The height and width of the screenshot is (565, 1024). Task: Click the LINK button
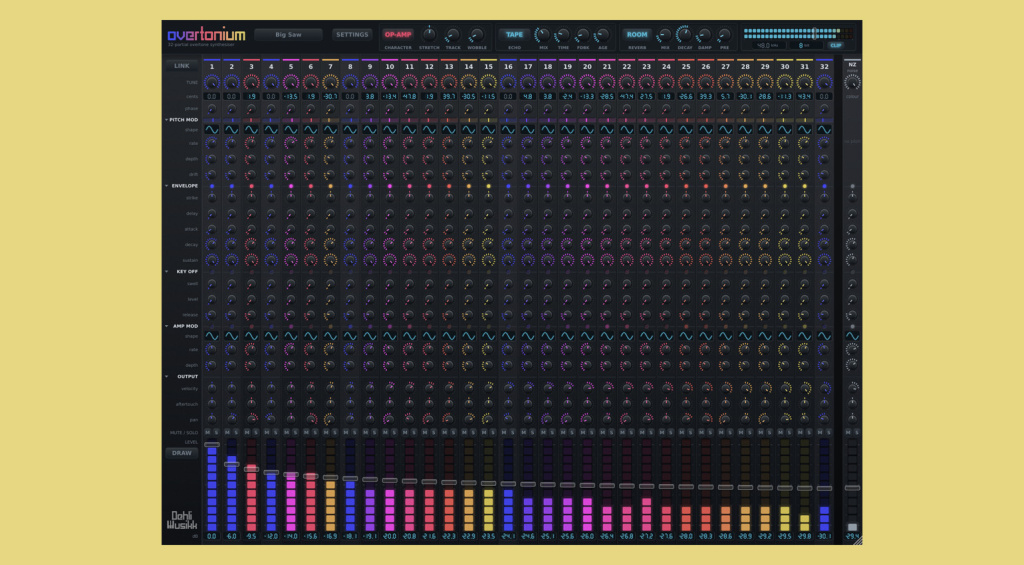click(x=182, y=66)
